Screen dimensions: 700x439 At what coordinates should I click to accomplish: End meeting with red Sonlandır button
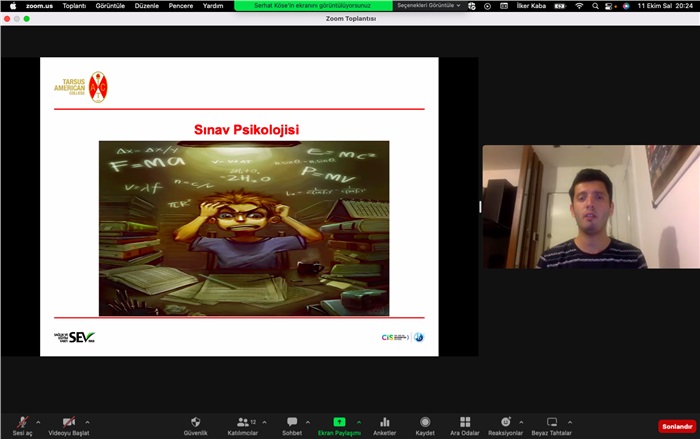tap(677, 426)
